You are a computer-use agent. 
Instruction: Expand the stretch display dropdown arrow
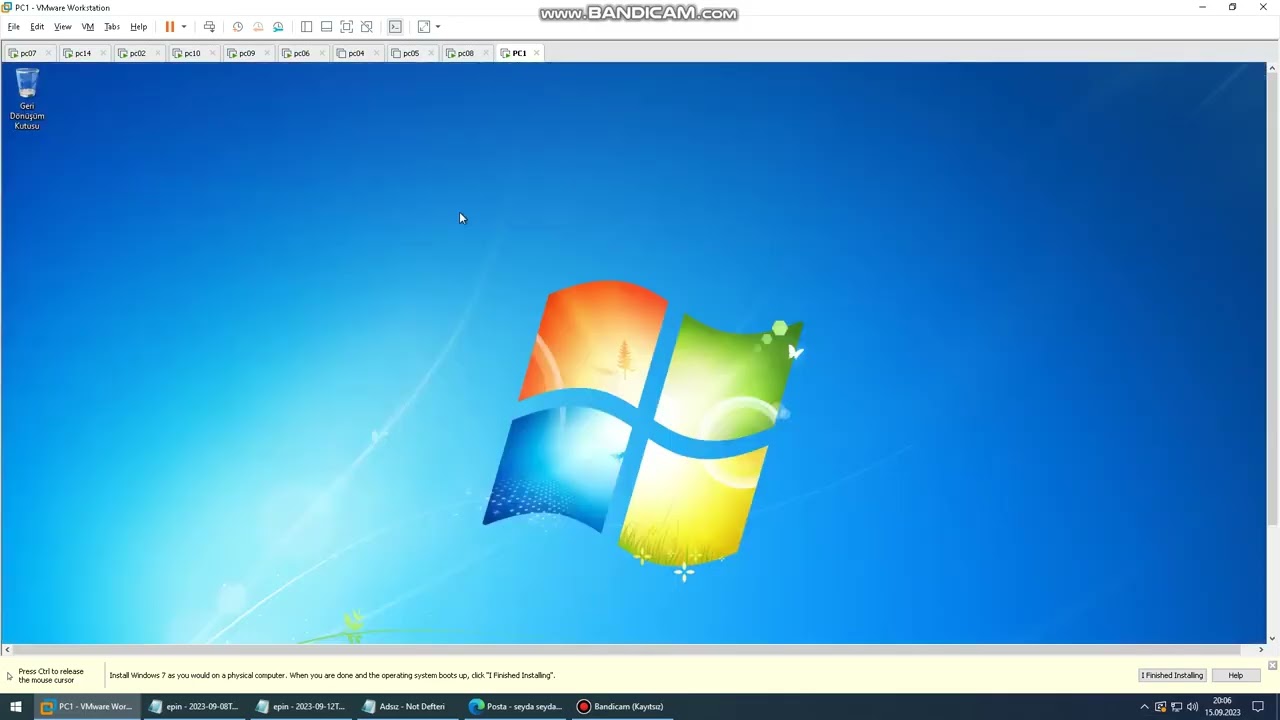pyautogui.click(x=438, y=27)
